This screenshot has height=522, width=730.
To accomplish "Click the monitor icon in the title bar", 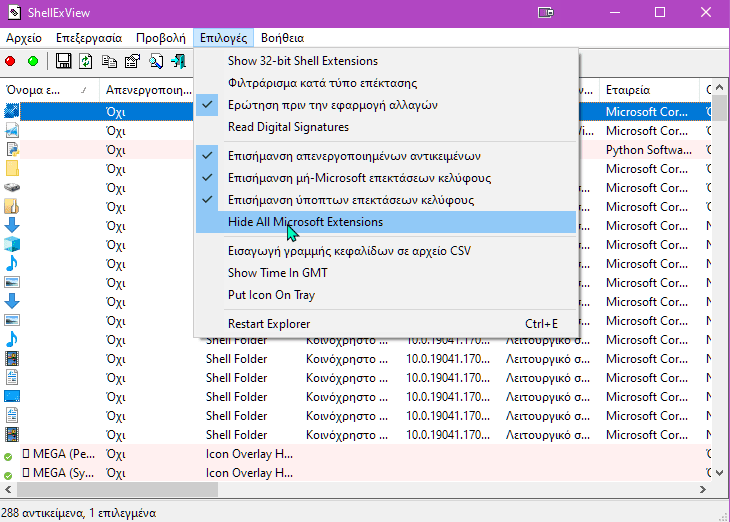I will [x=546, y=13].
